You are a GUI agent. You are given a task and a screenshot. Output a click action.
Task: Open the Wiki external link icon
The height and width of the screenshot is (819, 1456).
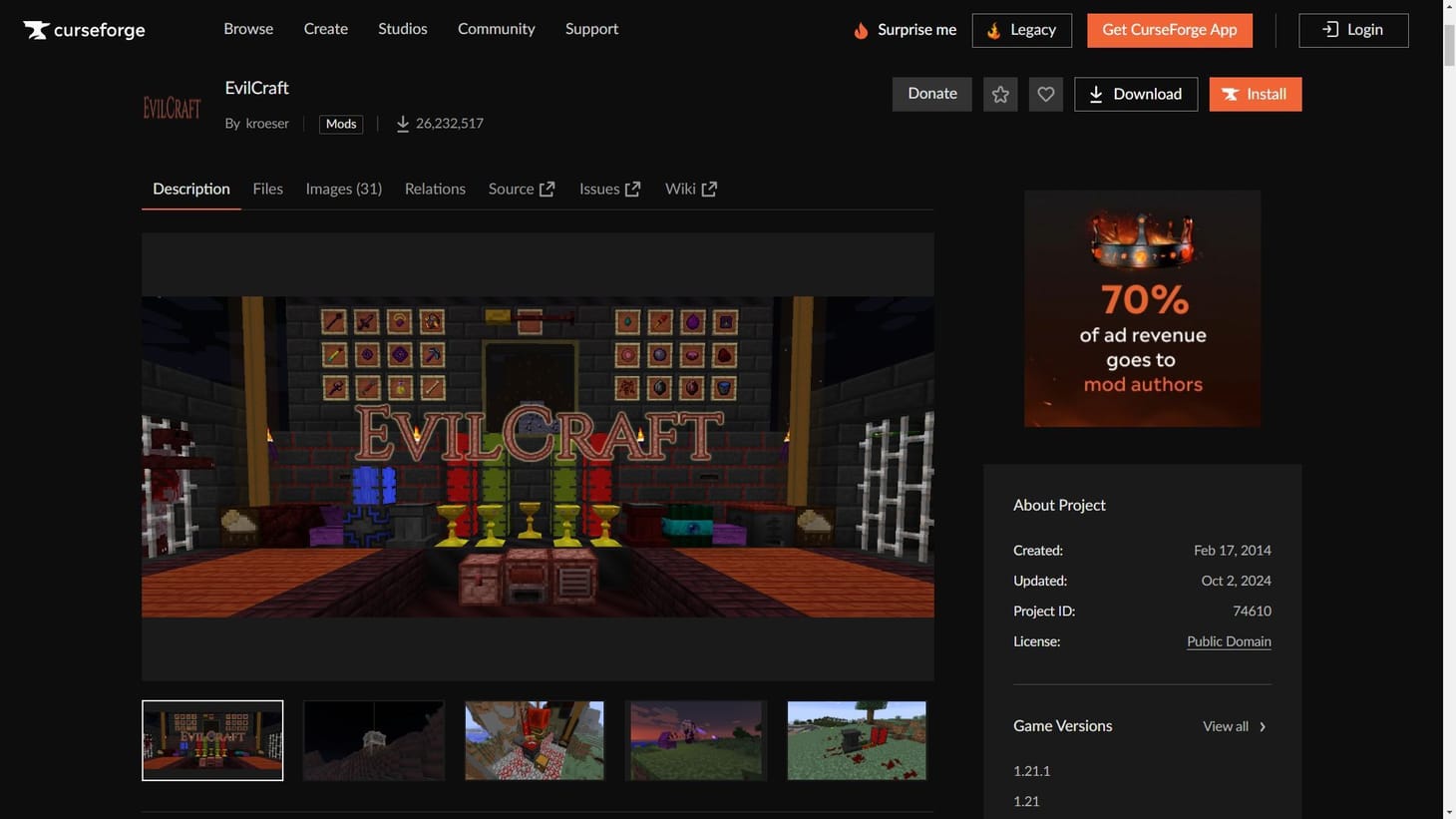710,187
